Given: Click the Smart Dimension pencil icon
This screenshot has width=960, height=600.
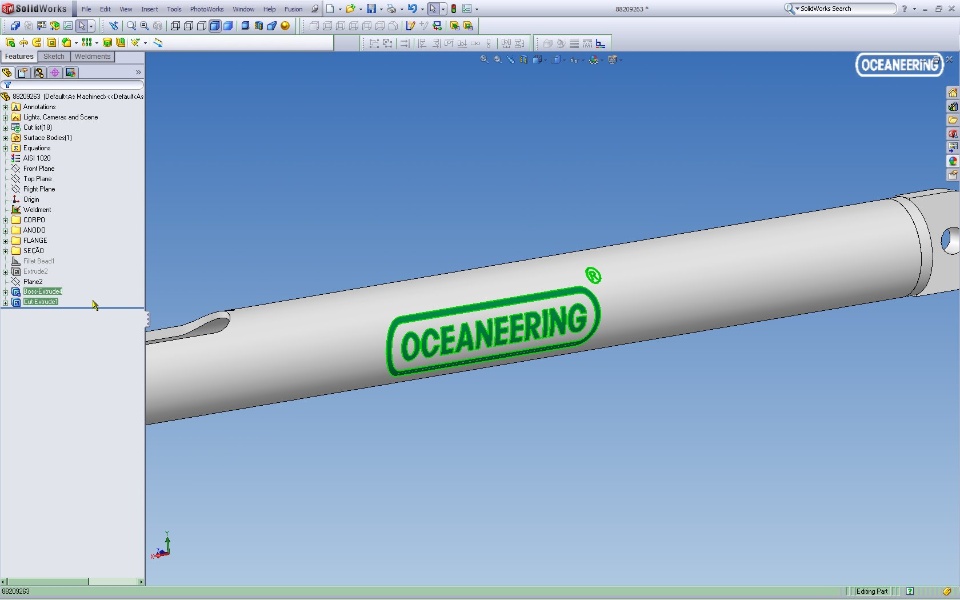Looking at the screenshot, I should click(x=410, y=26).
